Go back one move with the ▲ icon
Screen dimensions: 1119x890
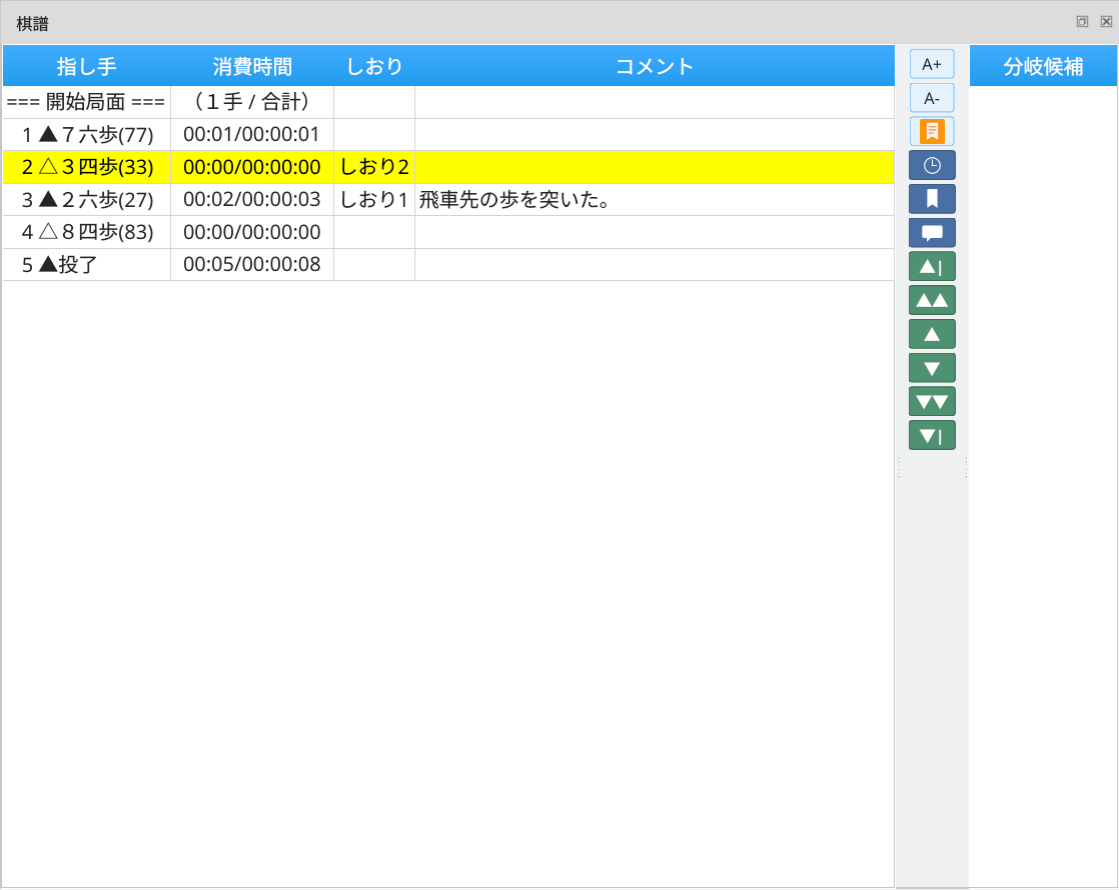click(931, 333)
